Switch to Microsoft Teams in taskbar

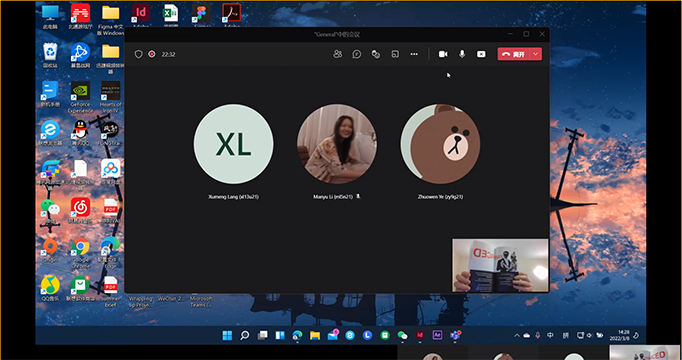[x=455, y=335]
